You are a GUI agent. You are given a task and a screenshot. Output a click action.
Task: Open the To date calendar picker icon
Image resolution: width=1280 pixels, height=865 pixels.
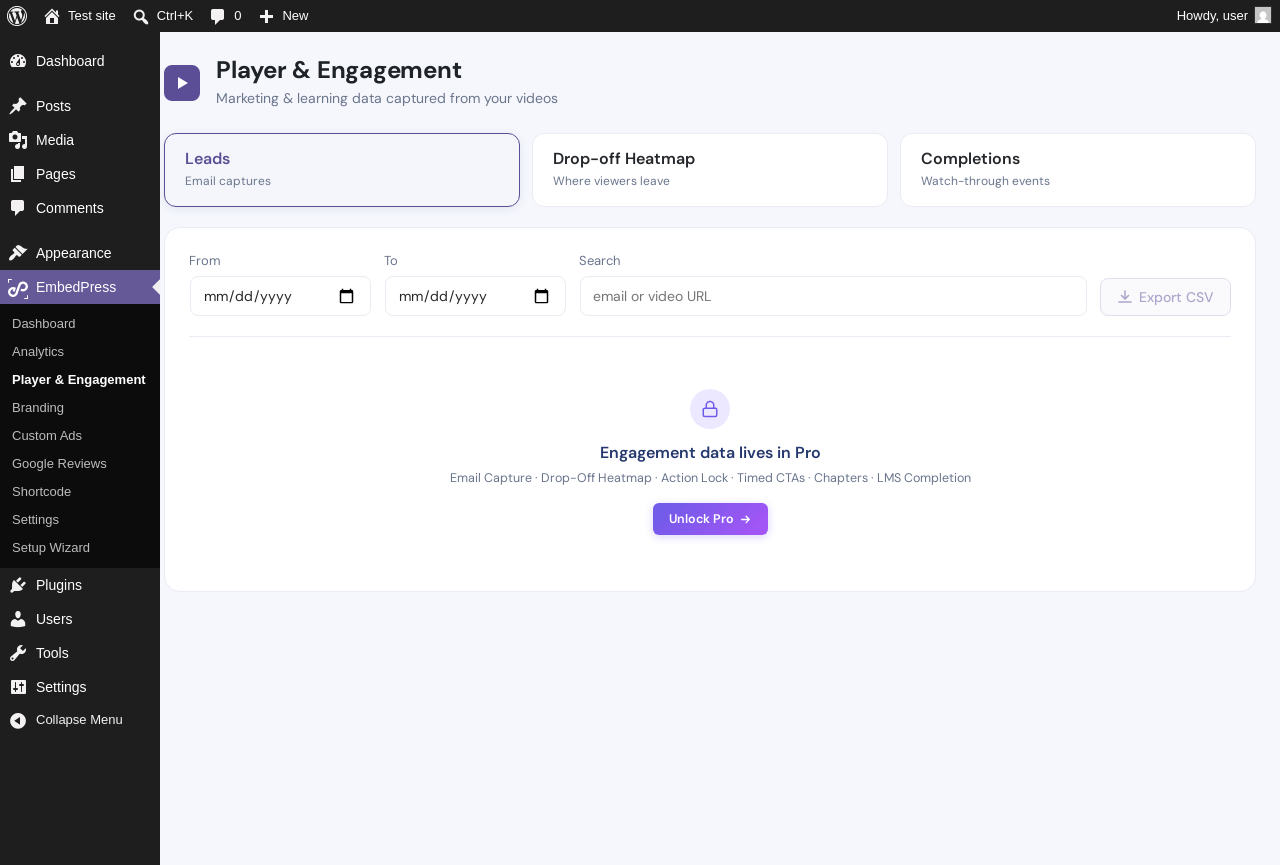542,296
